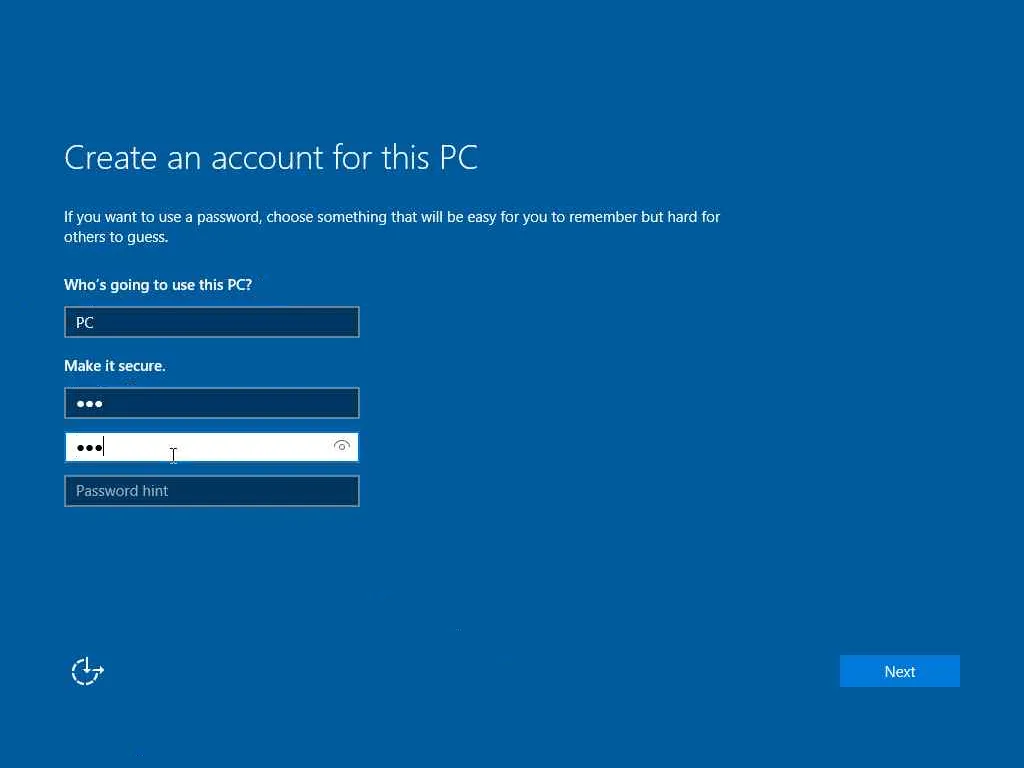This screenshot has height=768, width=1024.
Task: Select the first password field
Action: (x=212, y=403)
